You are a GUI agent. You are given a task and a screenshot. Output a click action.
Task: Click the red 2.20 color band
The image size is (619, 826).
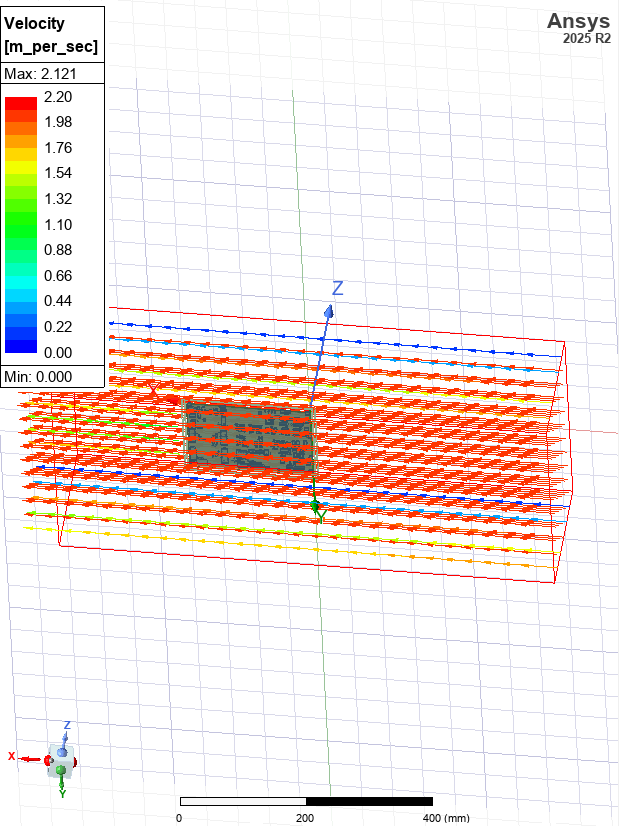[x=21, y=103]
